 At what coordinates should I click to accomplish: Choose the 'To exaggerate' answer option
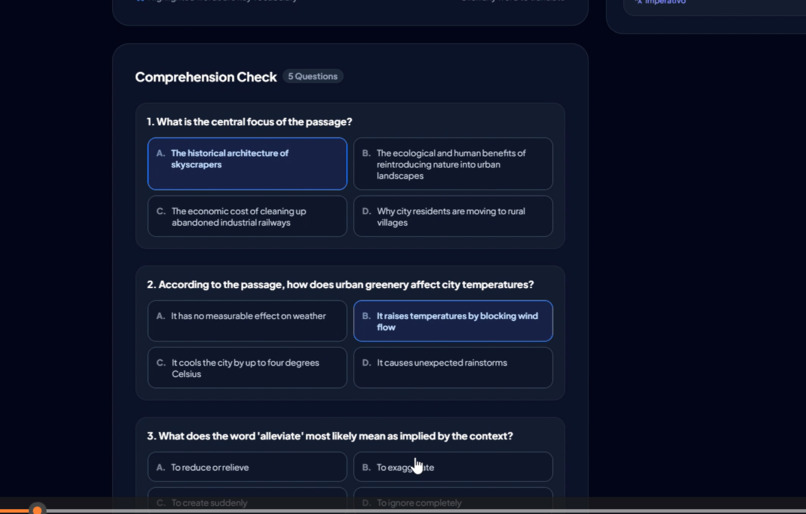point(453,467)
